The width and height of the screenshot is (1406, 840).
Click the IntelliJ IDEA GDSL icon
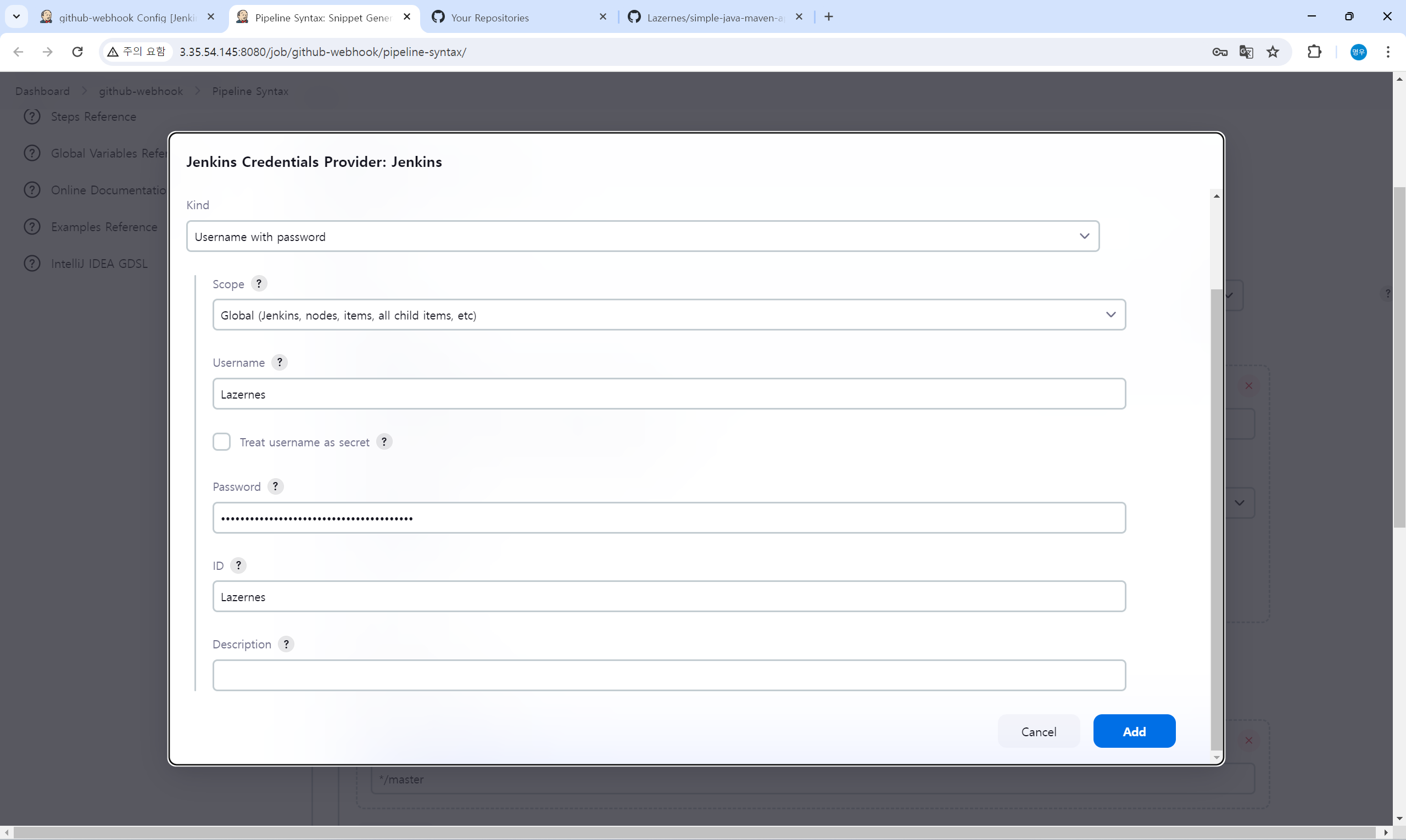click(32, 263)
